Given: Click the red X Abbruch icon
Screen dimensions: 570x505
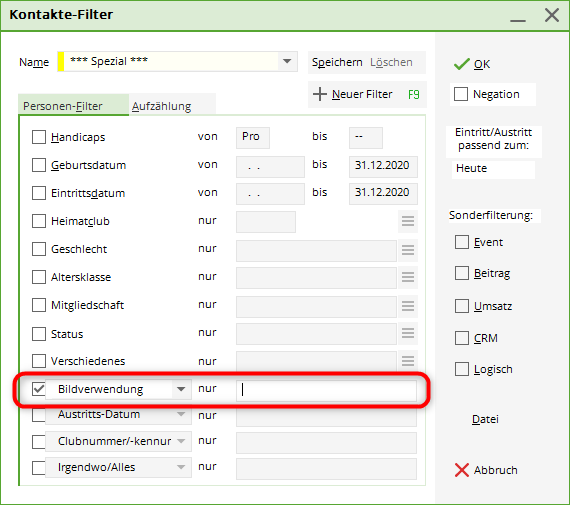Looking at the screenshot, I should click(x=462, y=470).
